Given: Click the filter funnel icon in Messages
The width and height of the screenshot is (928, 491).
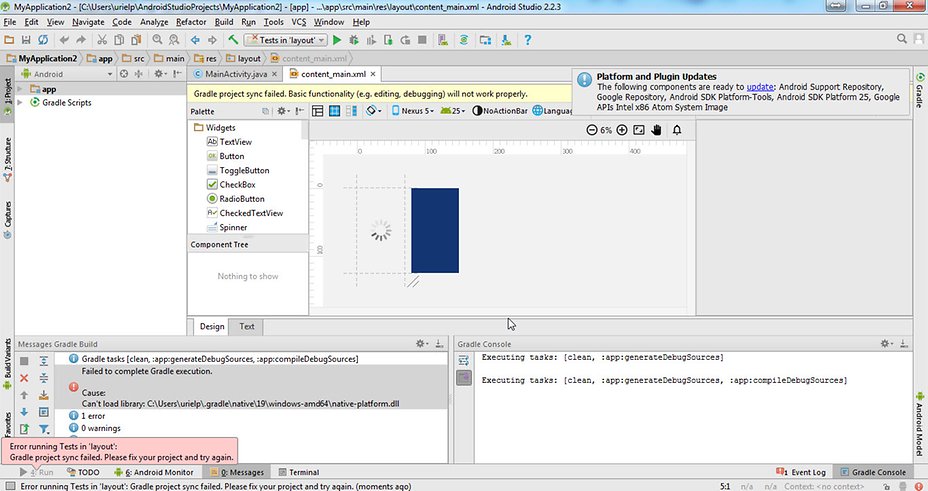Looking at the screenshot, I should click(x=44, y=429).
